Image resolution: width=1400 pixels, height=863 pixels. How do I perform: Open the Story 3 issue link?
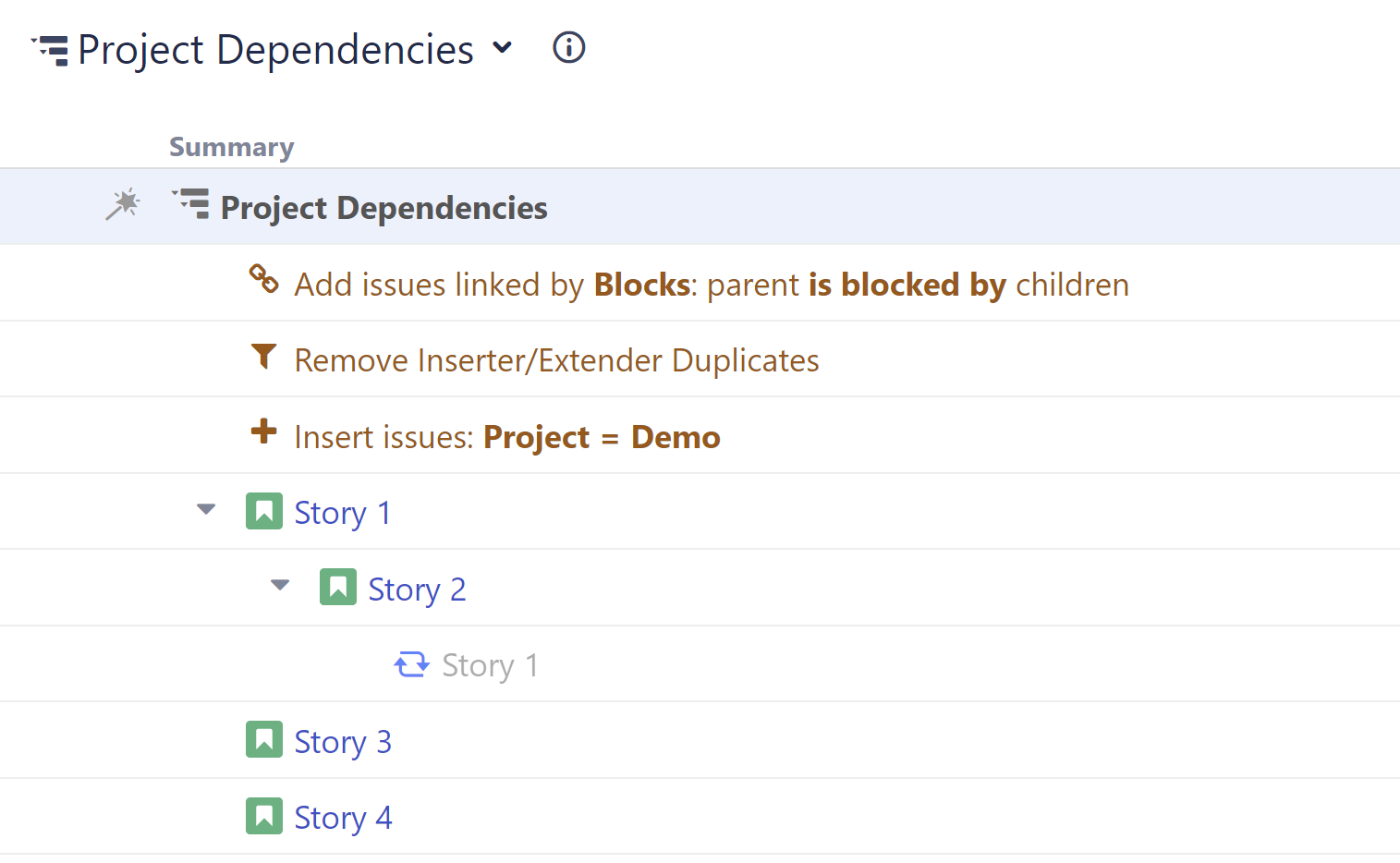click(343, 740)
